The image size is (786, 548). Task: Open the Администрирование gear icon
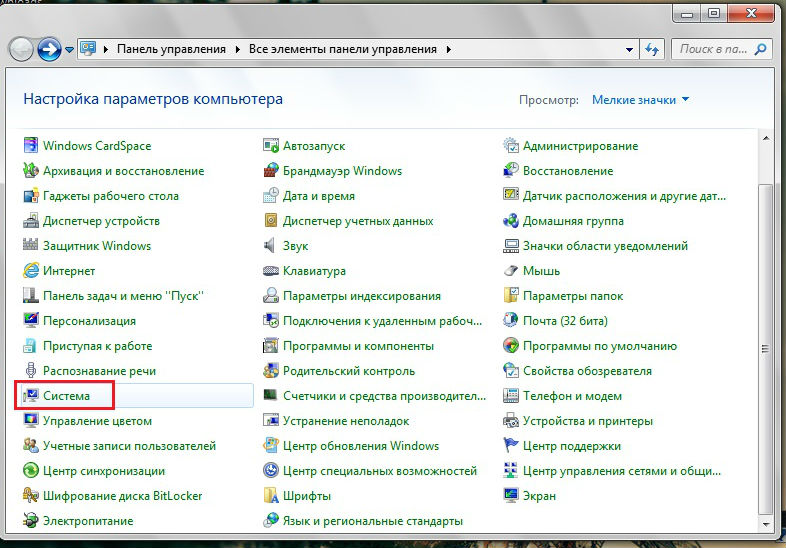point(511,145)
